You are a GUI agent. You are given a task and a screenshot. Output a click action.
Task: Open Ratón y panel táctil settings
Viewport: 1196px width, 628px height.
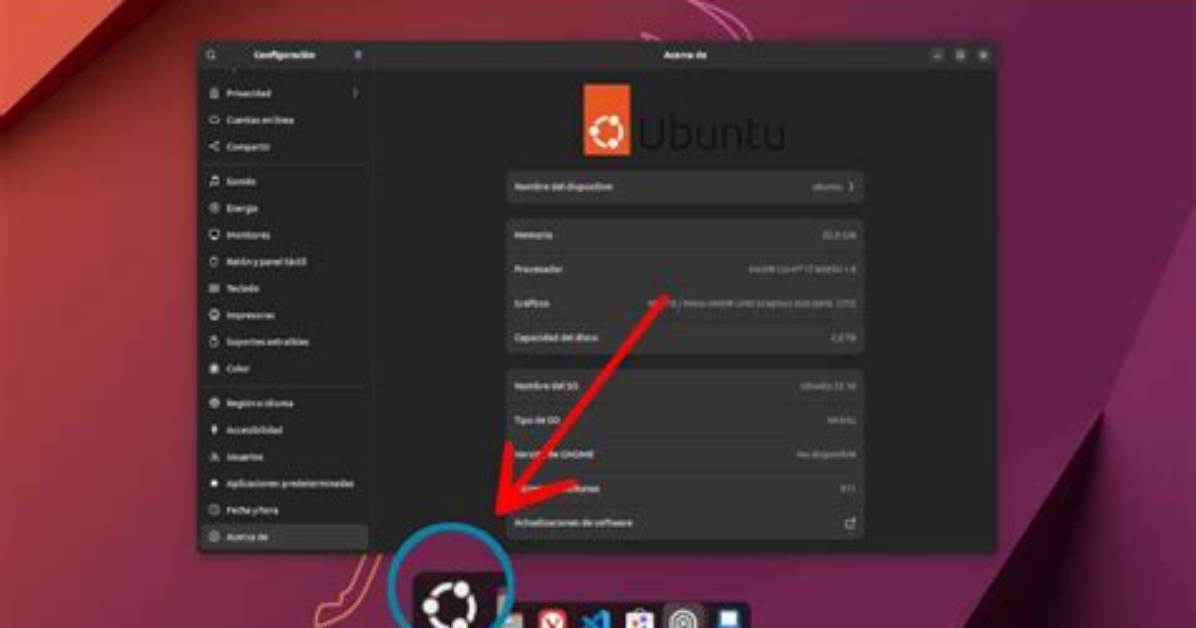[284, 262]
